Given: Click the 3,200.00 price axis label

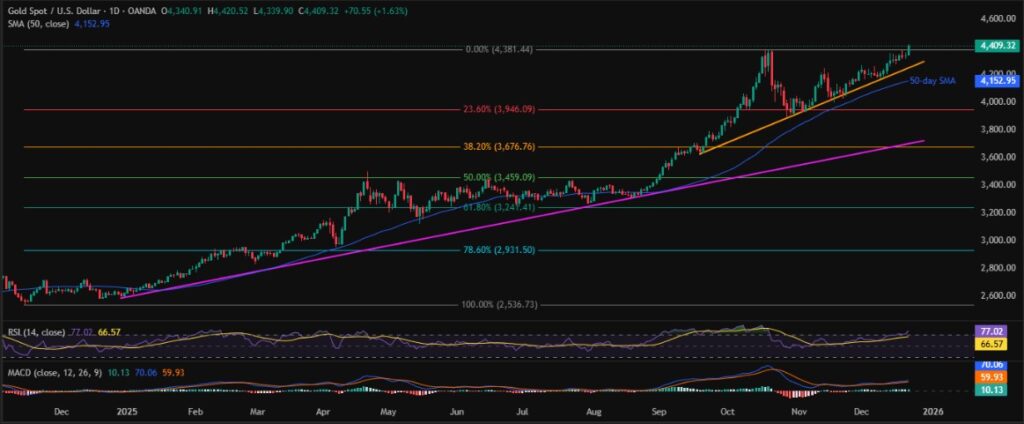Looking at the screenshot, I should click(998, 212).
